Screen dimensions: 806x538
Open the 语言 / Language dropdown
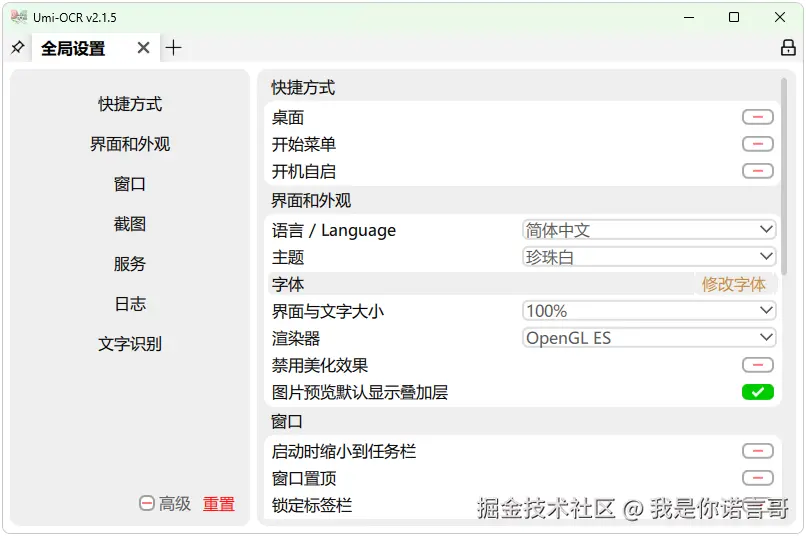coord(649,230)
